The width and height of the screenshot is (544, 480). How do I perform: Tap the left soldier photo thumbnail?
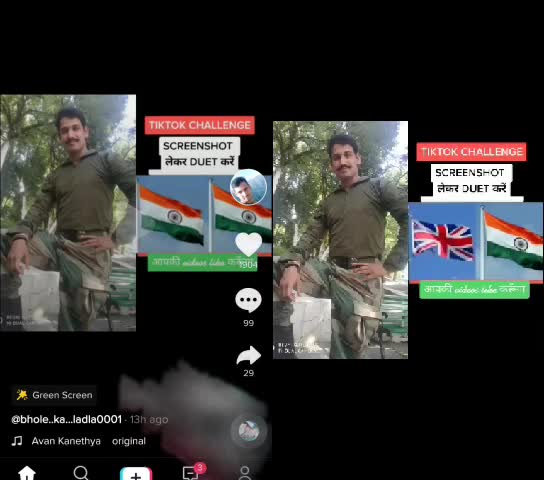coord(68,213)
